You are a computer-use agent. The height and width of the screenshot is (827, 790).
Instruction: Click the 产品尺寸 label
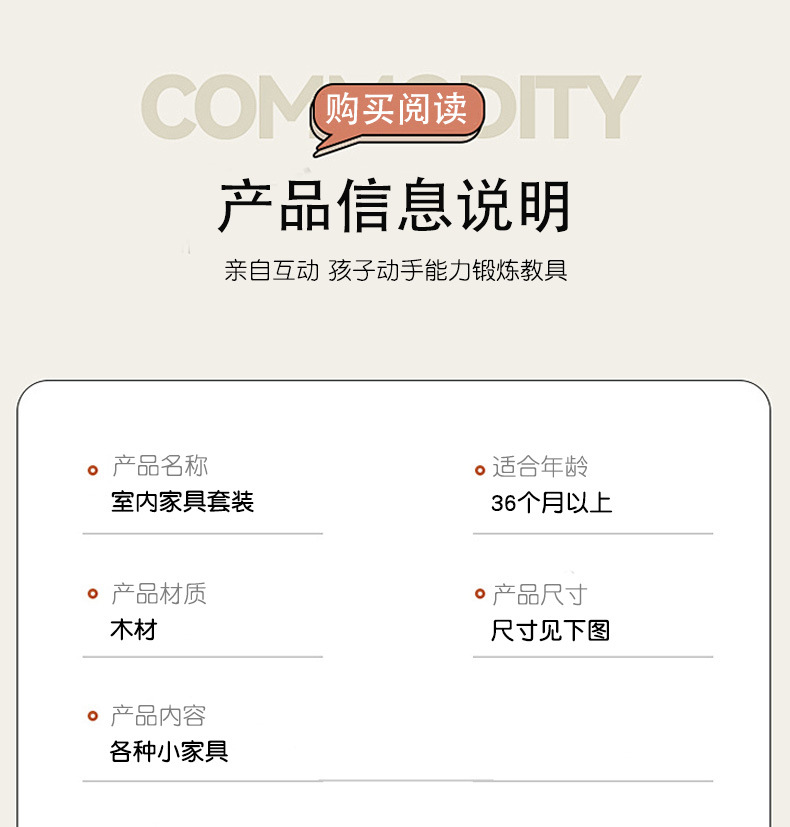(539, 595)
